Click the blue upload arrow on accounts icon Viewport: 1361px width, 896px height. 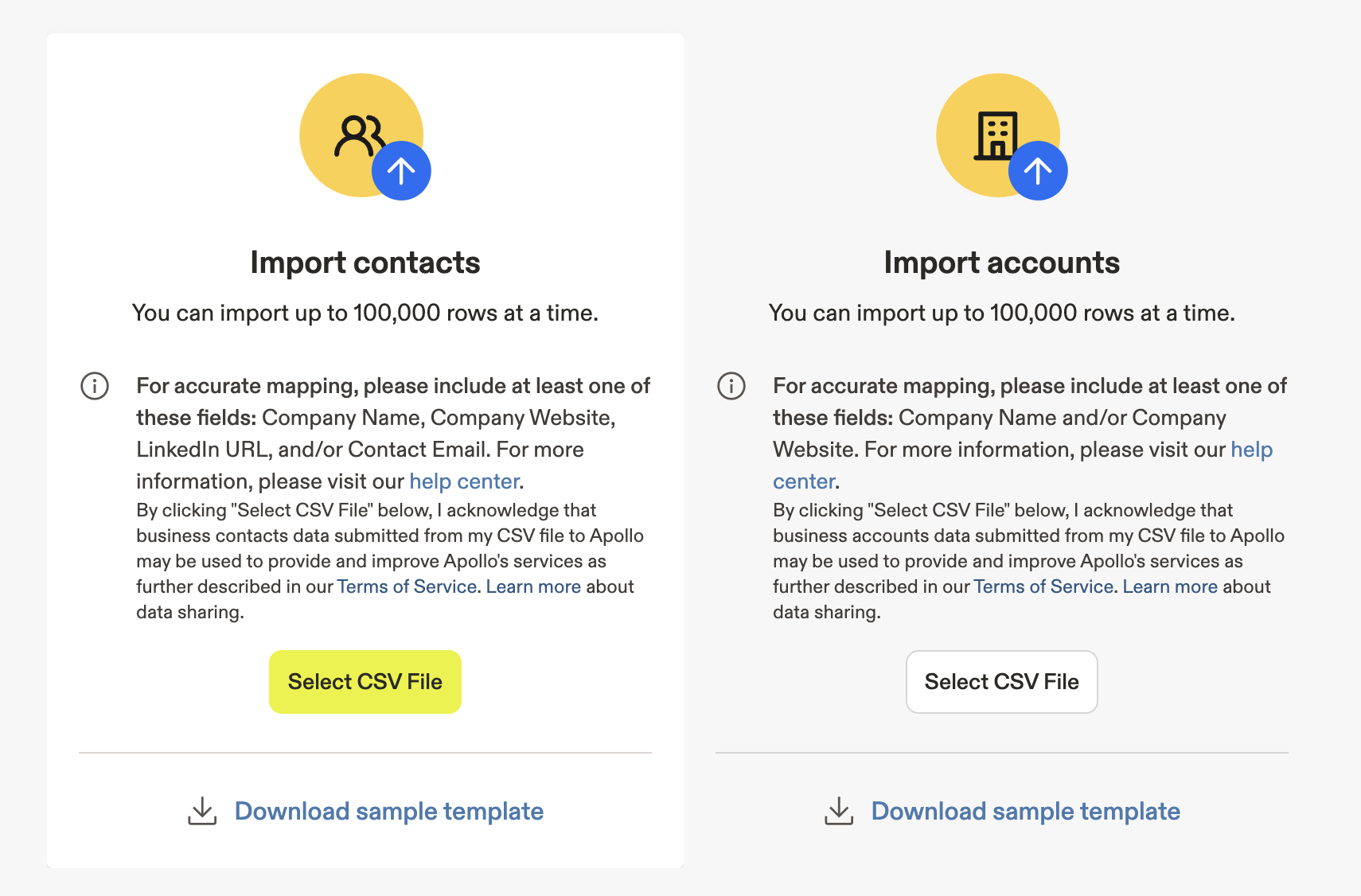1038,170
